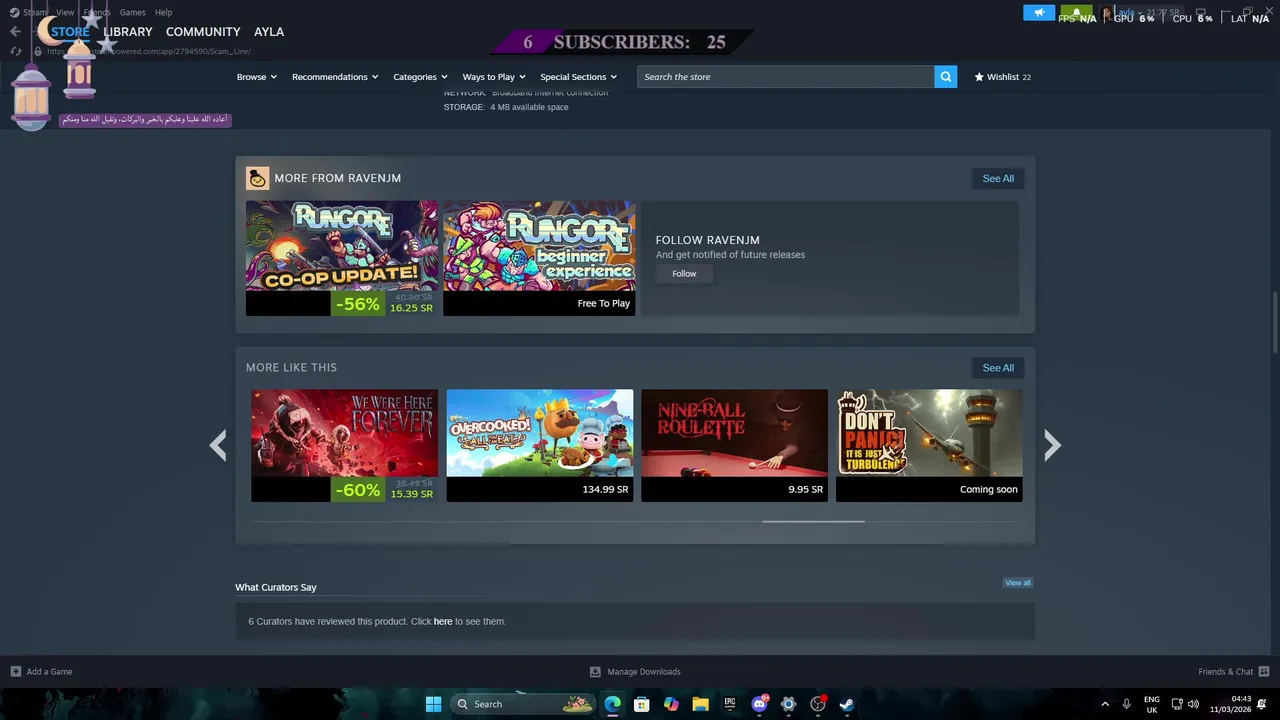1280x720 pixels.
Task: Open the green notifications bell
Action: tap(1076, 13)
